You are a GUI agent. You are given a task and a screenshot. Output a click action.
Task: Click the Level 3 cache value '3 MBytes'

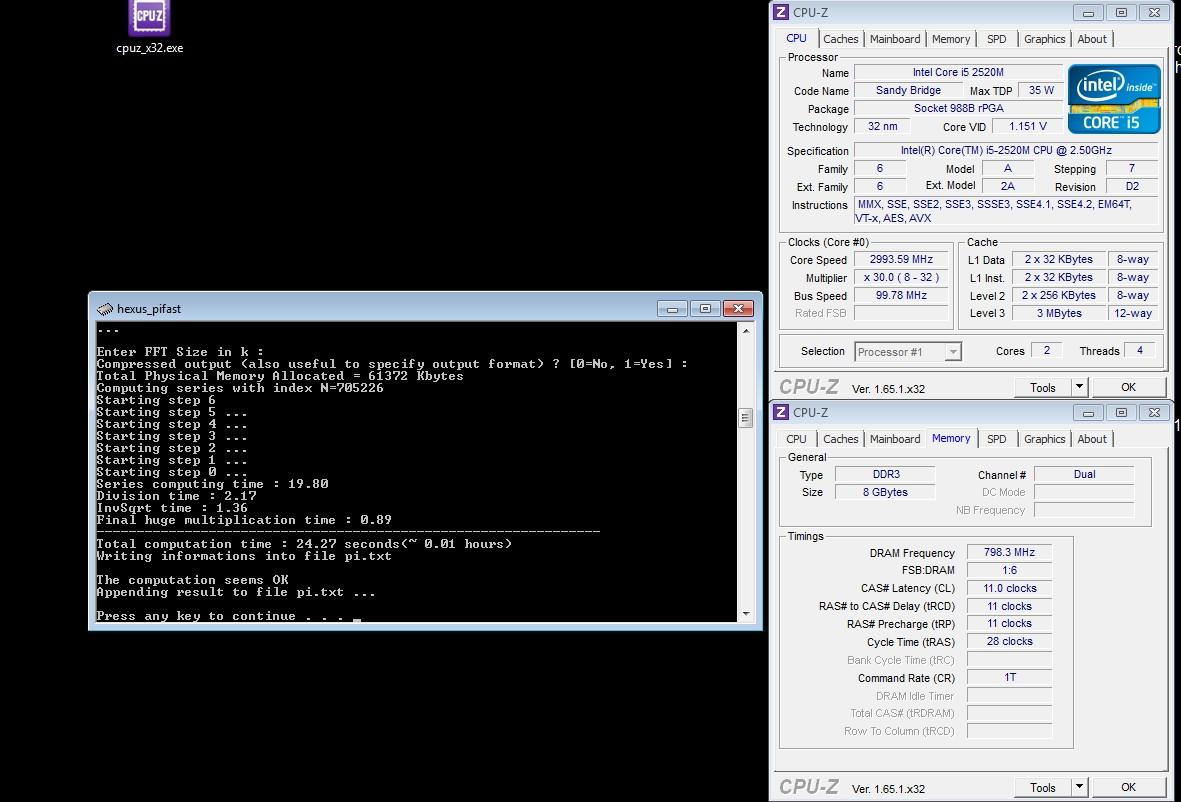(1058, 313)
